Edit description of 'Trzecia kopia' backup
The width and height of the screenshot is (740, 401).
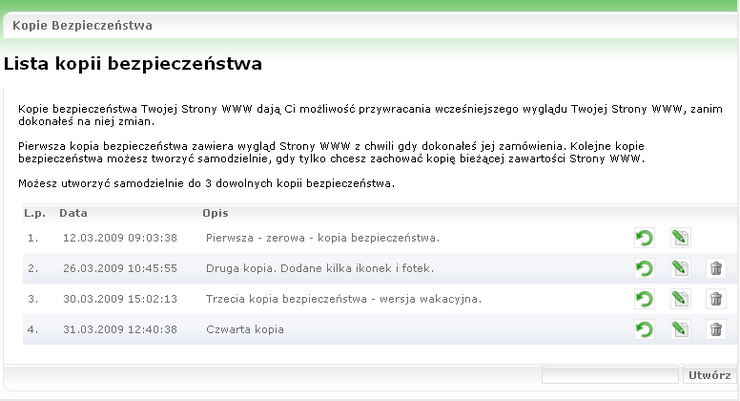tap(680, 299)
